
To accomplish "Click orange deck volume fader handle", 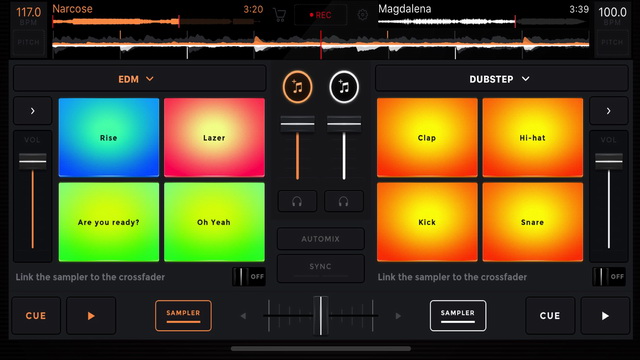I will pos(298,124).
